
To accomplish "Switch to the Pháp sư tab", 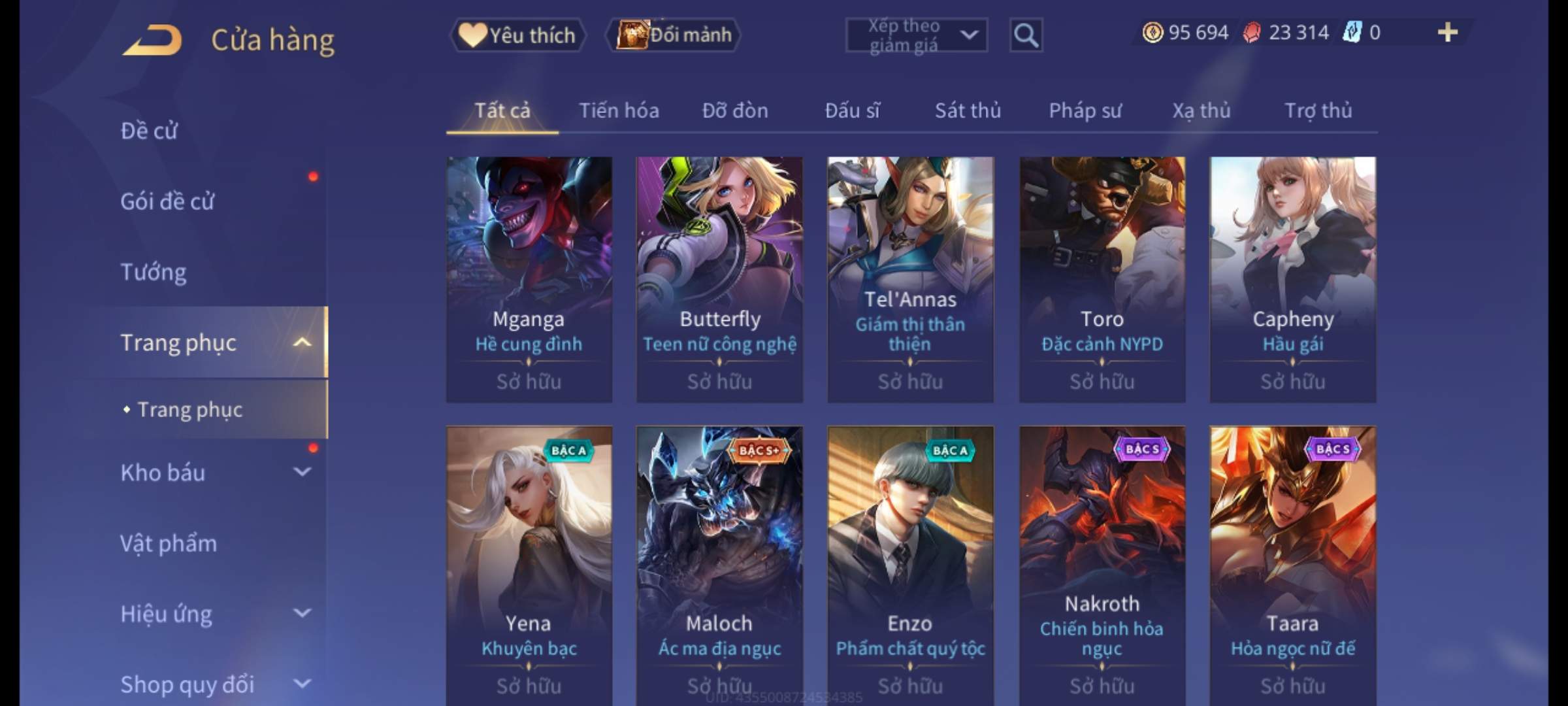I will click(1085, 110).
